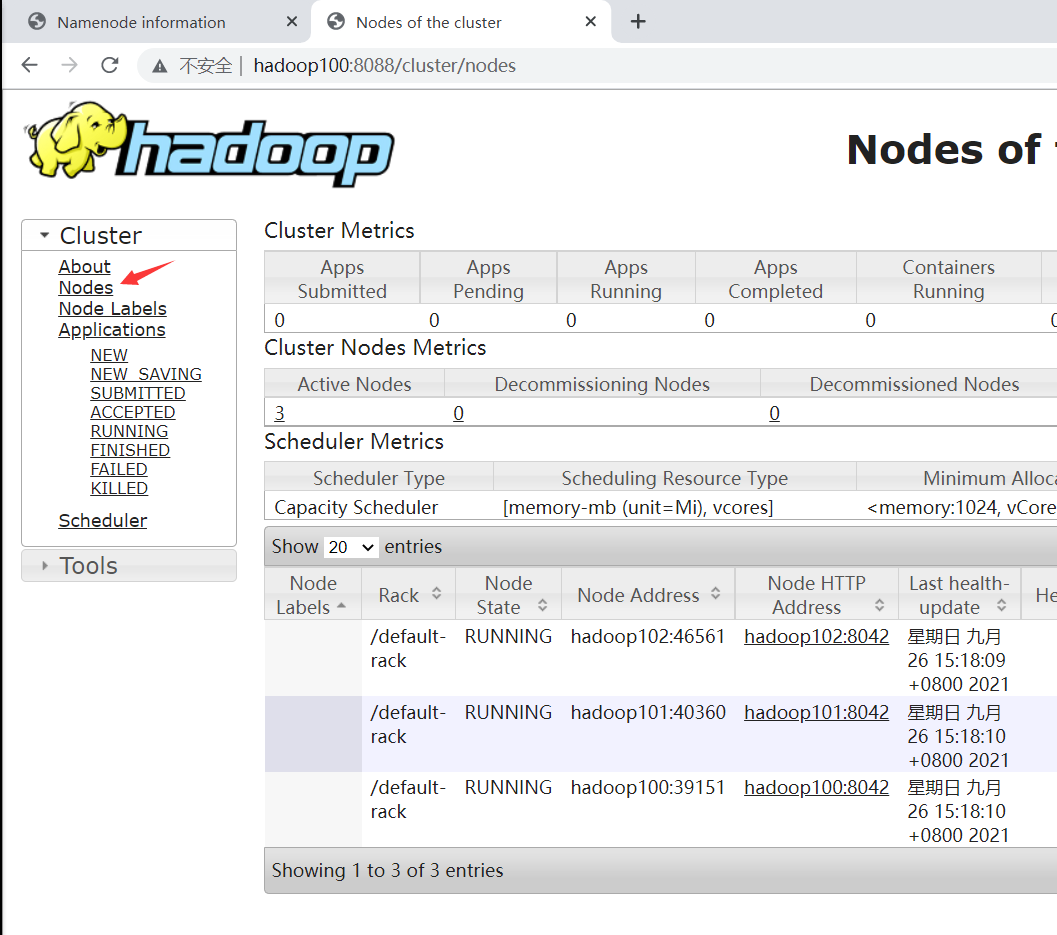Click the Node Address column header
This screenshot has height=935, width=1057.
click(x=648, y=595)
